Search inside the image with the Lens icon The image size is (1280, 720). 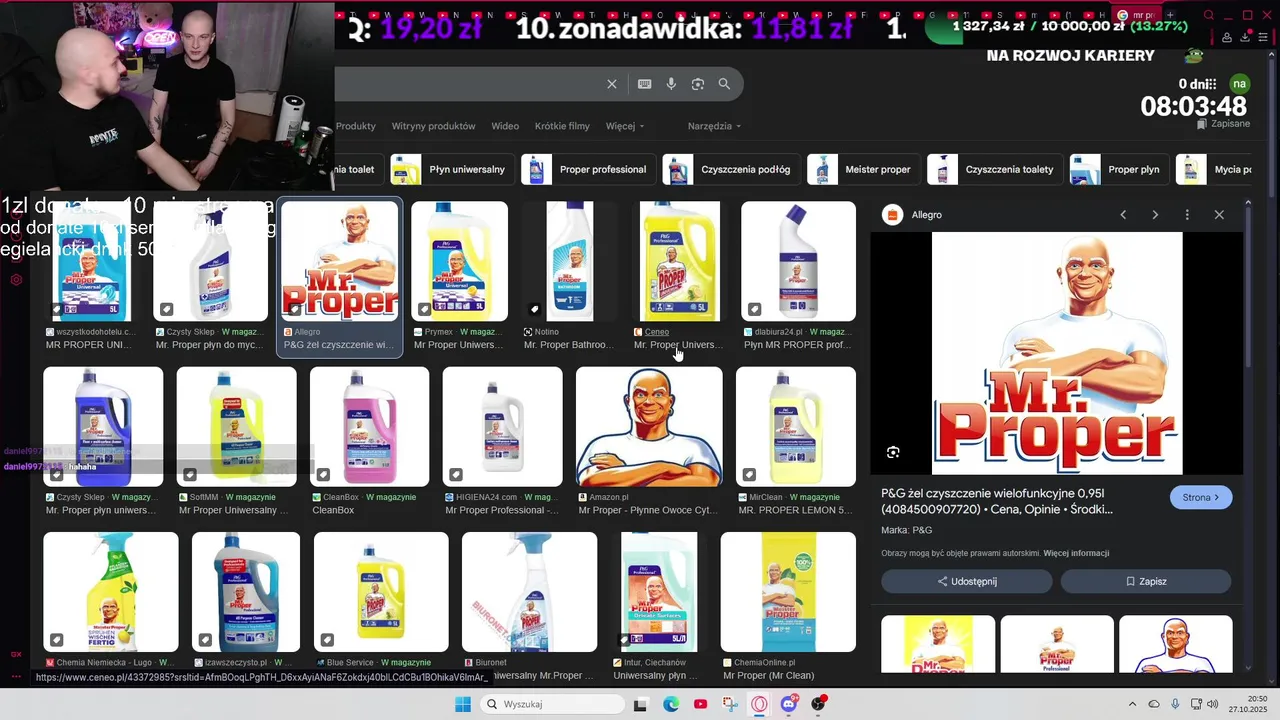point(893,452)
